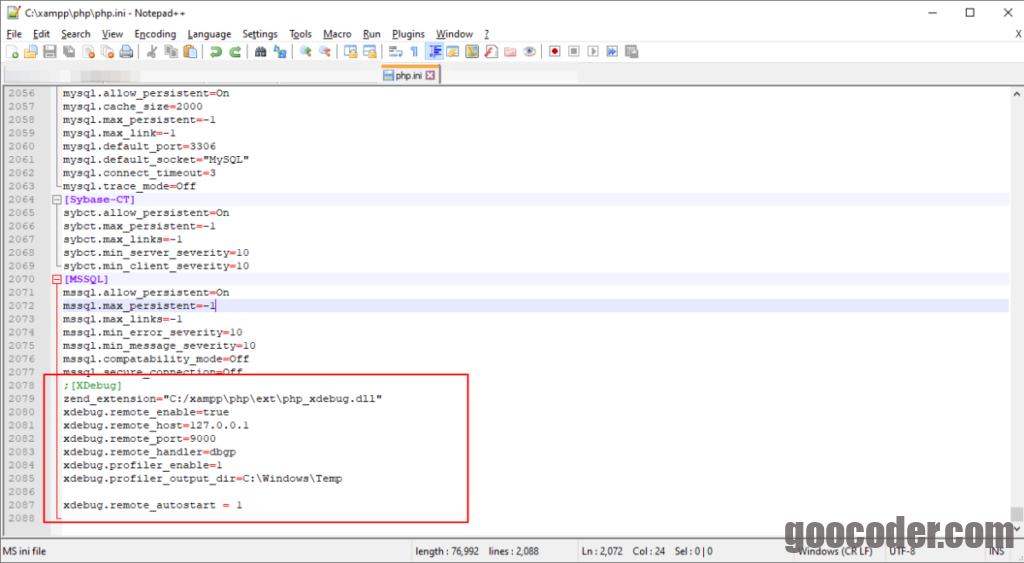Open the Plugins menu
Viewport: 1024px width, 563px height.
point(408,34)
